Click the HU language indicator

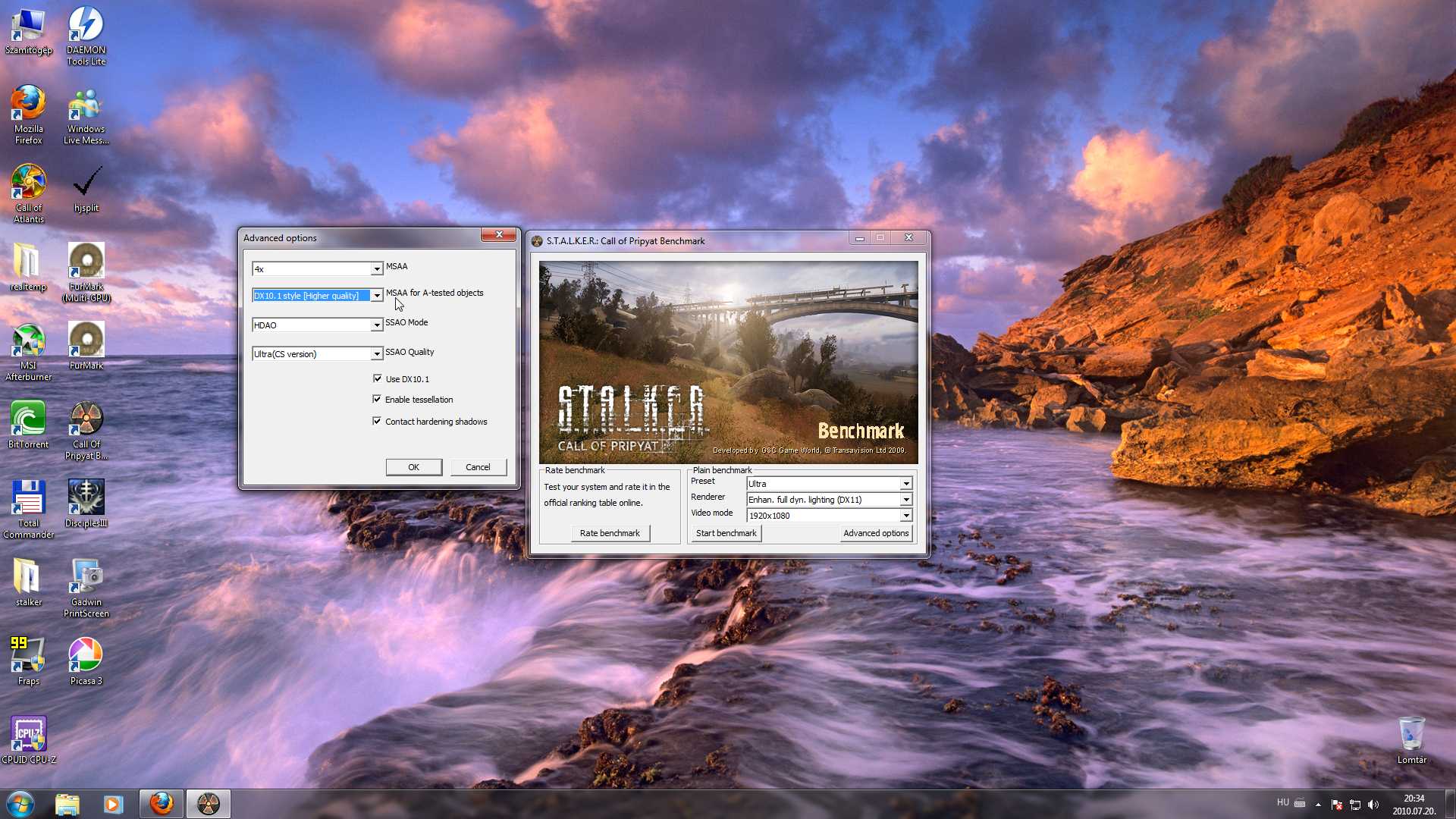pyautogui.click(x=1282, y=802)
